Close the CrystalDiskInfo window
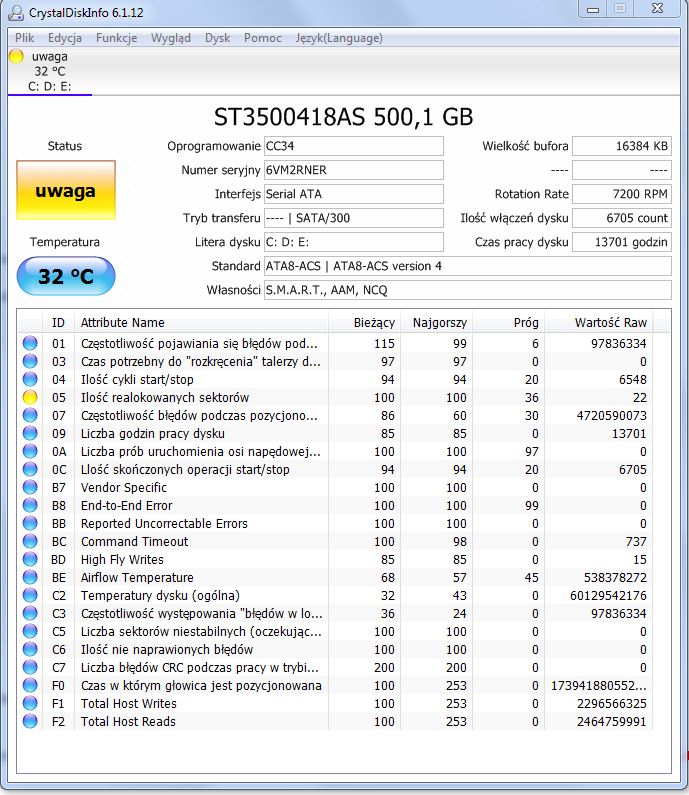The image size is (689, 795). [657, 9]
